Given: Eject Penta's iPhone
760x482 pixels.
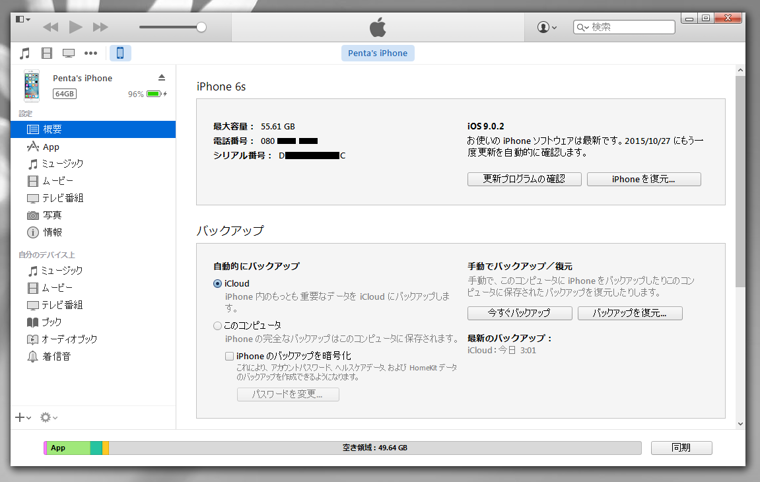Looking at the screenshot, I should (162, 78).
